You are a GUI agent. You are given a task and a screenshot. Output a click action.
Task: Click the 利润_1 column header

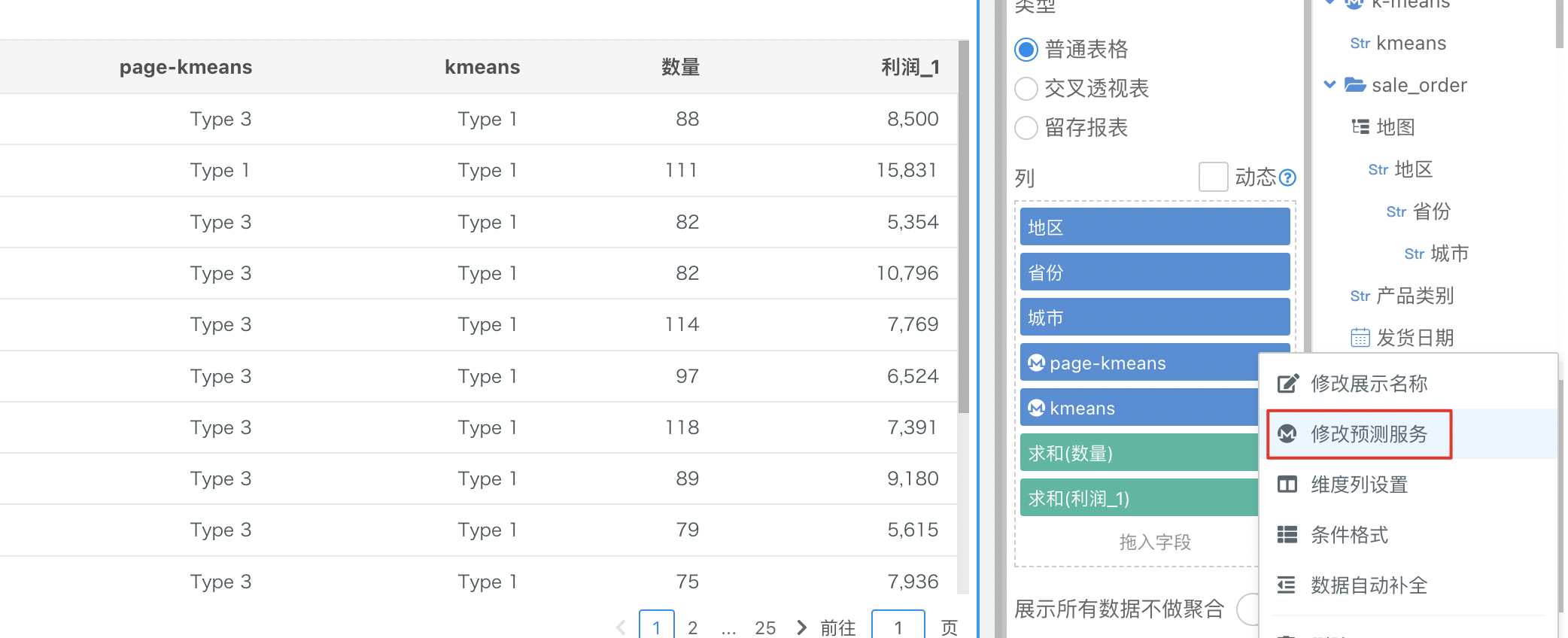coord(910,67)
